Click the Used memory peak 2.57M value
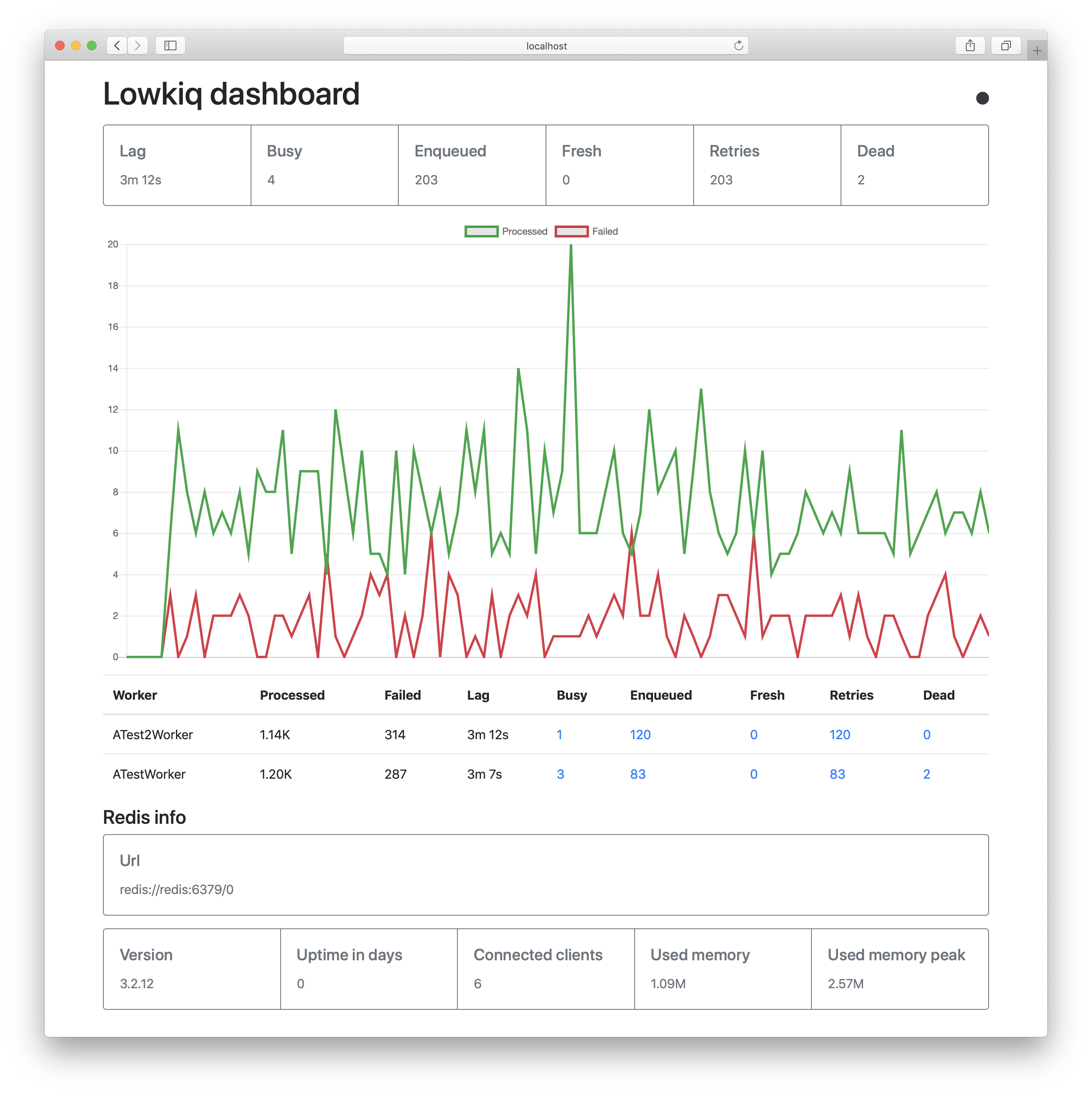The image size is (1092, 1096). coord(845,984)
